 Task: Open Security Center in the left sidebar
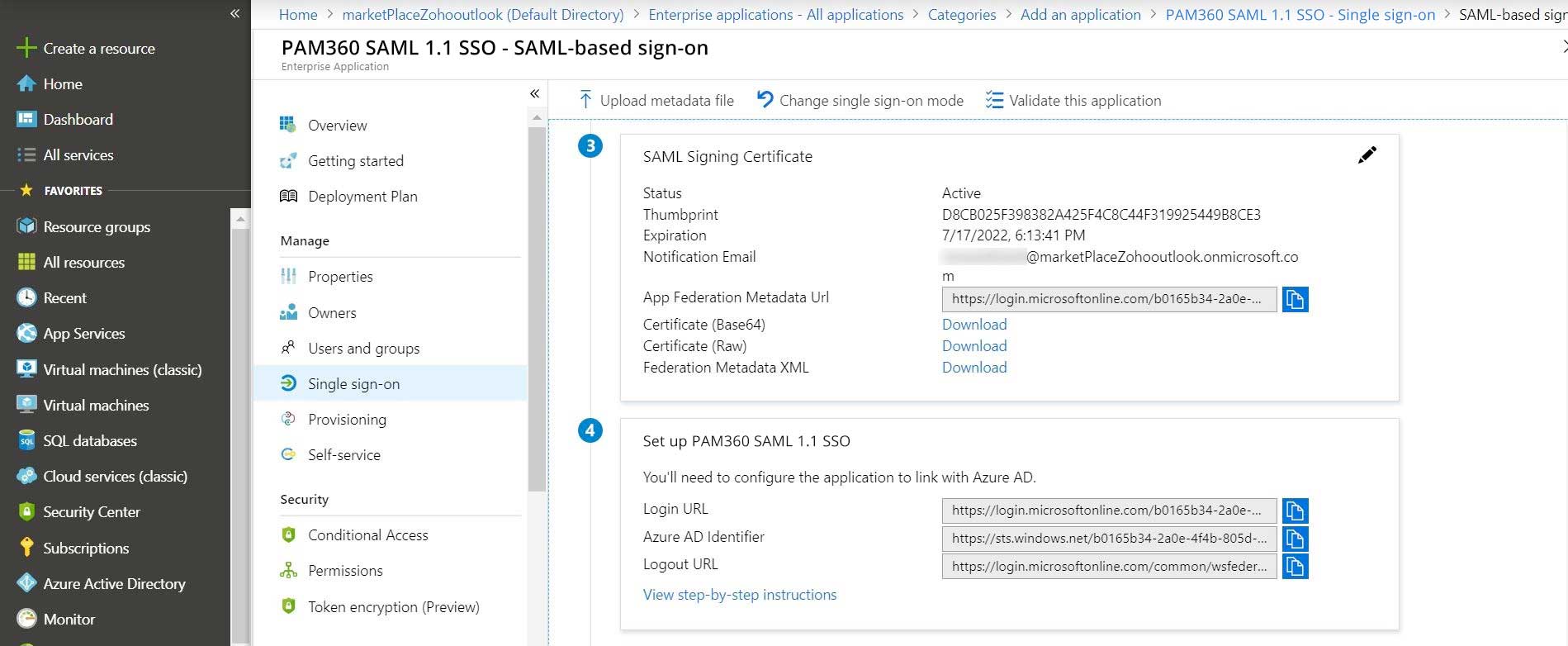click(x=92, y=512)
